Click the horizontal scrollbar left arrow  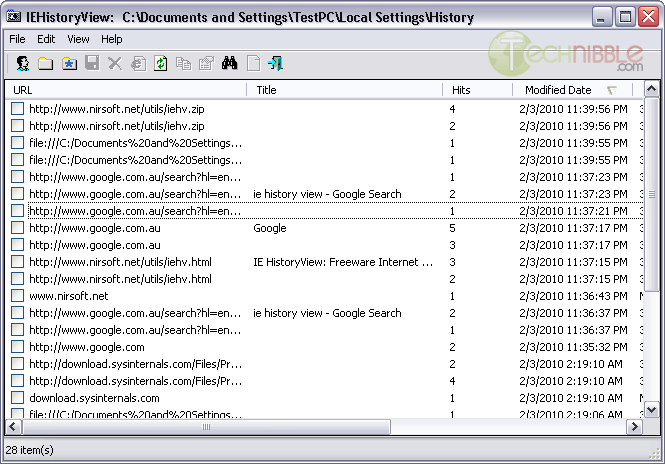coord(13,427)
